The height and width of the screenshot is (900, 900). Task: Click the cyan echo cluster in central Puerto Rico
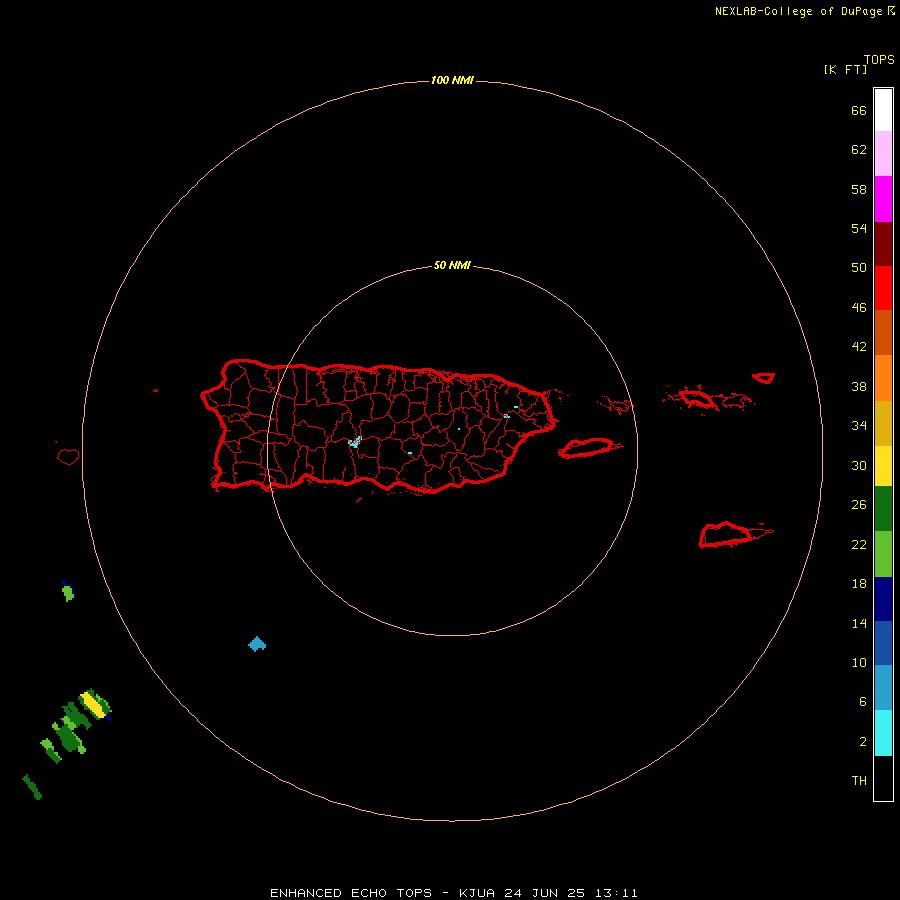[355, 442]
